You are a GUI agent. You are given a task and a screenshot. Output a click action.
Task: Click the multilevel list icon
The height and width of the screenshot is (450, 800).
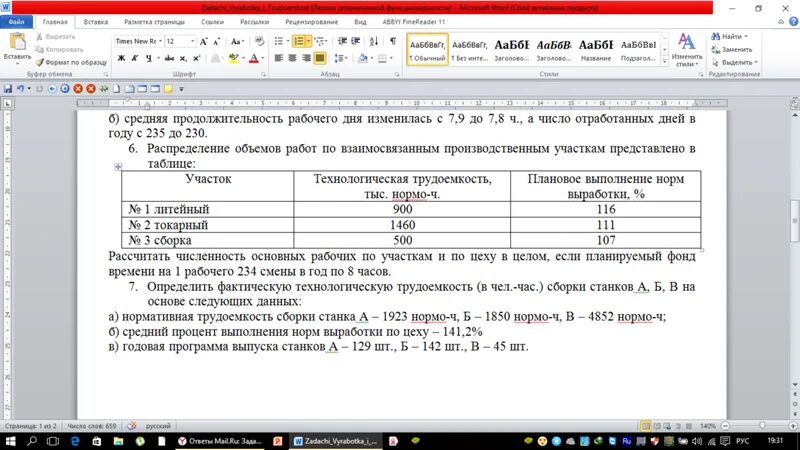tap(320, 41)
